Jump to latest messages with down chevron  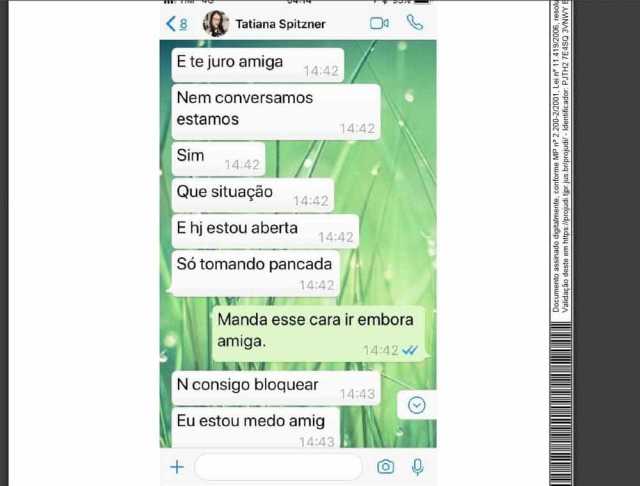tap(416, 405)
